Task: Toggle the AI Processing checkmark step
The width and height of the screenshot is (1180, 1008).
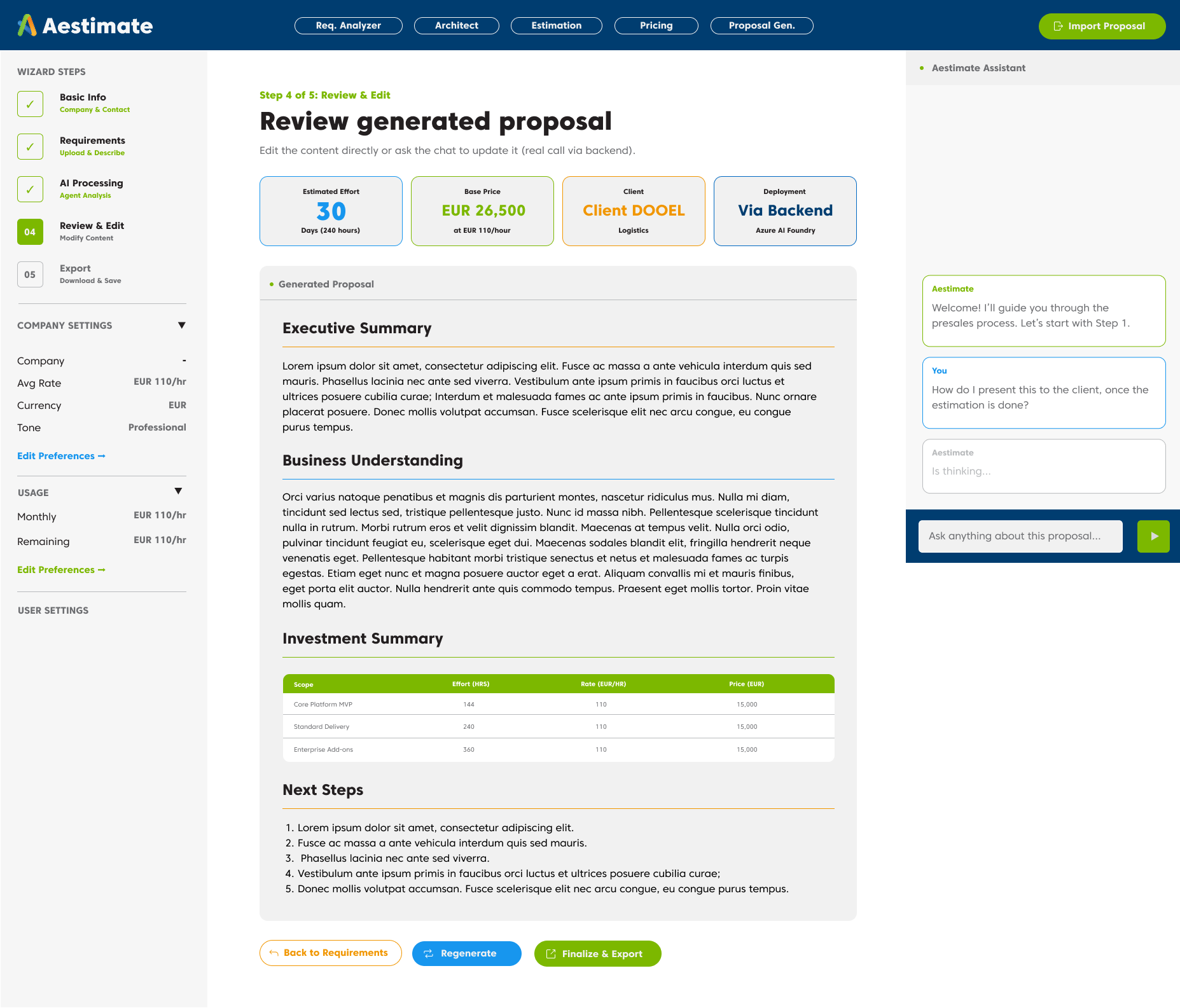Action: pyautogui.click(x=30, y=189)
